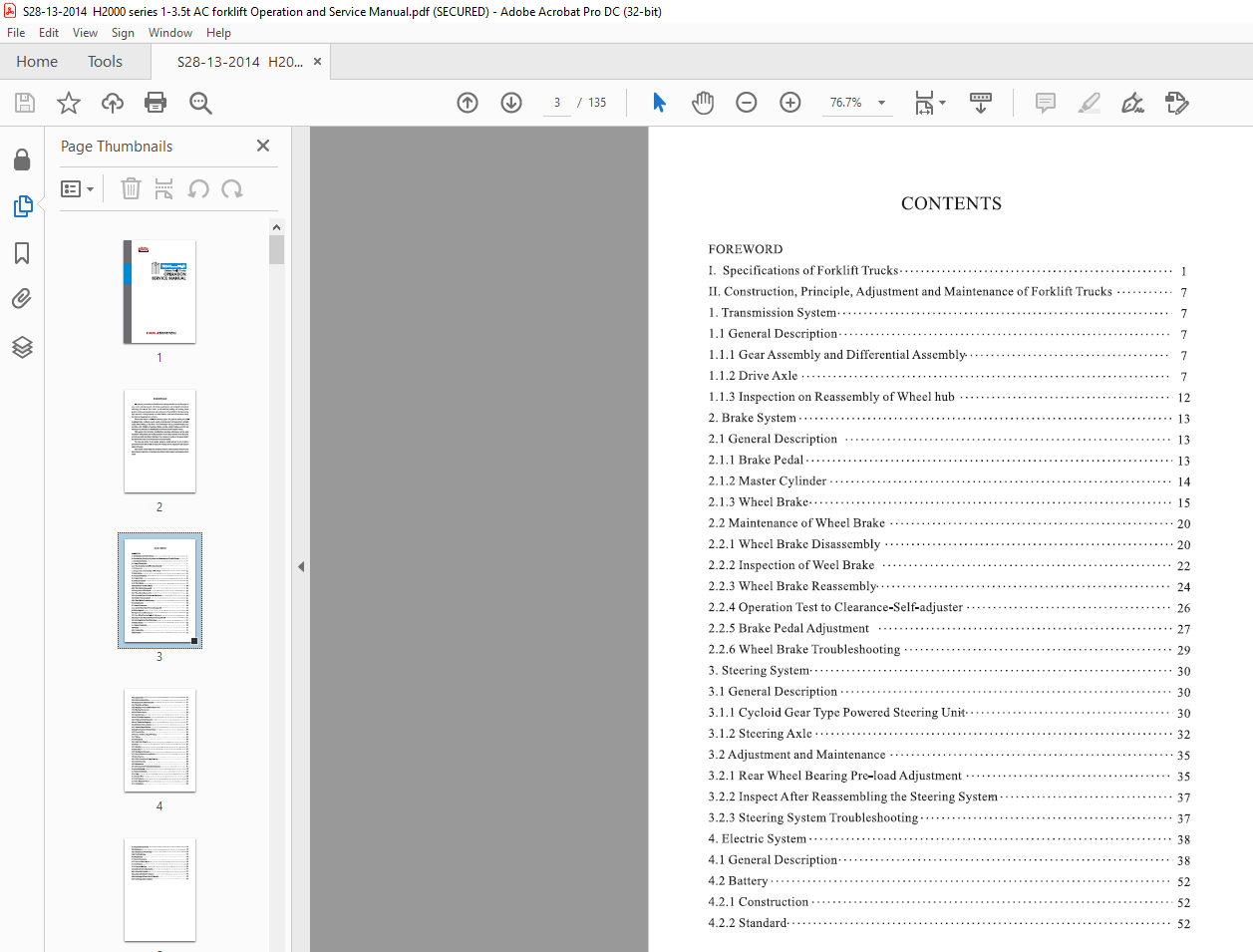
Task: Open the Attachments paperclip panel
Action: [22, 299]
